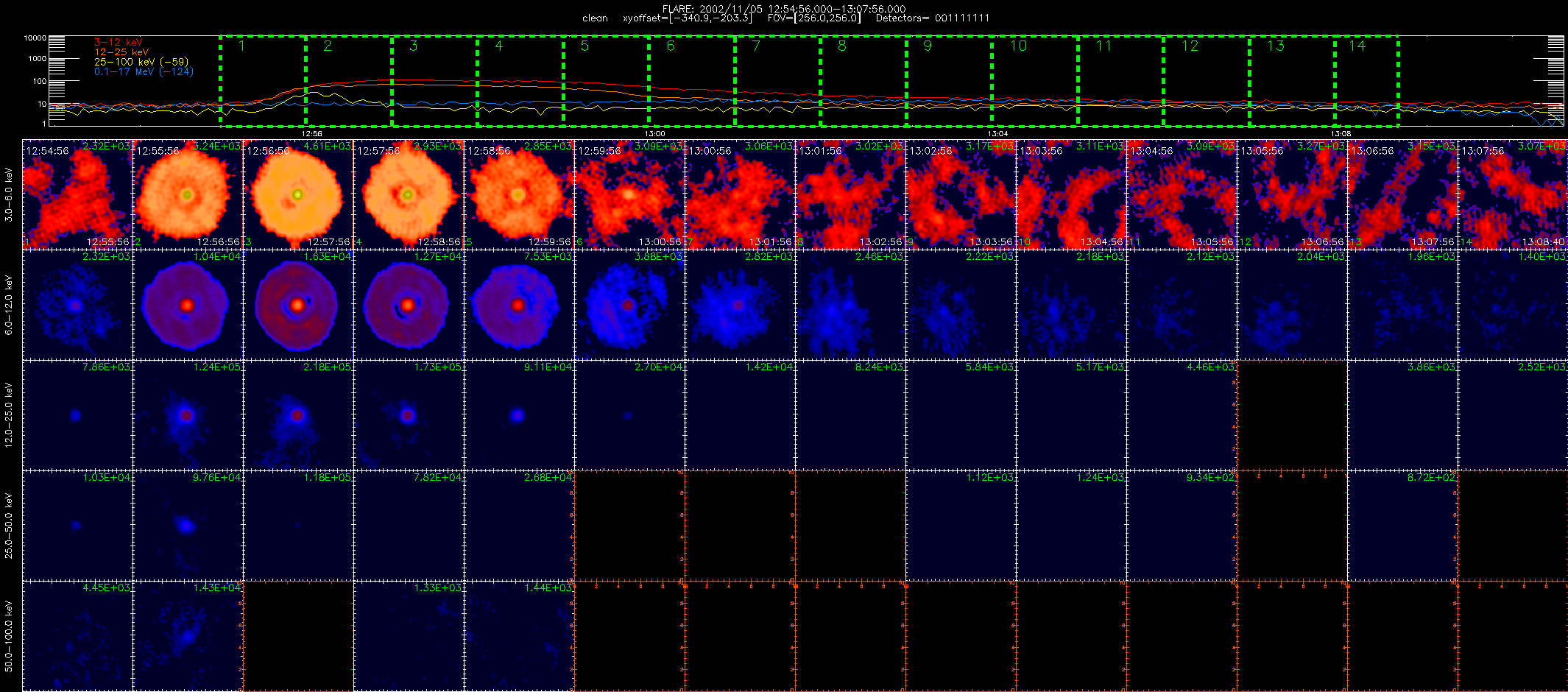
Task: Select interval 1 box in the light curve
Action: (263, 80)
